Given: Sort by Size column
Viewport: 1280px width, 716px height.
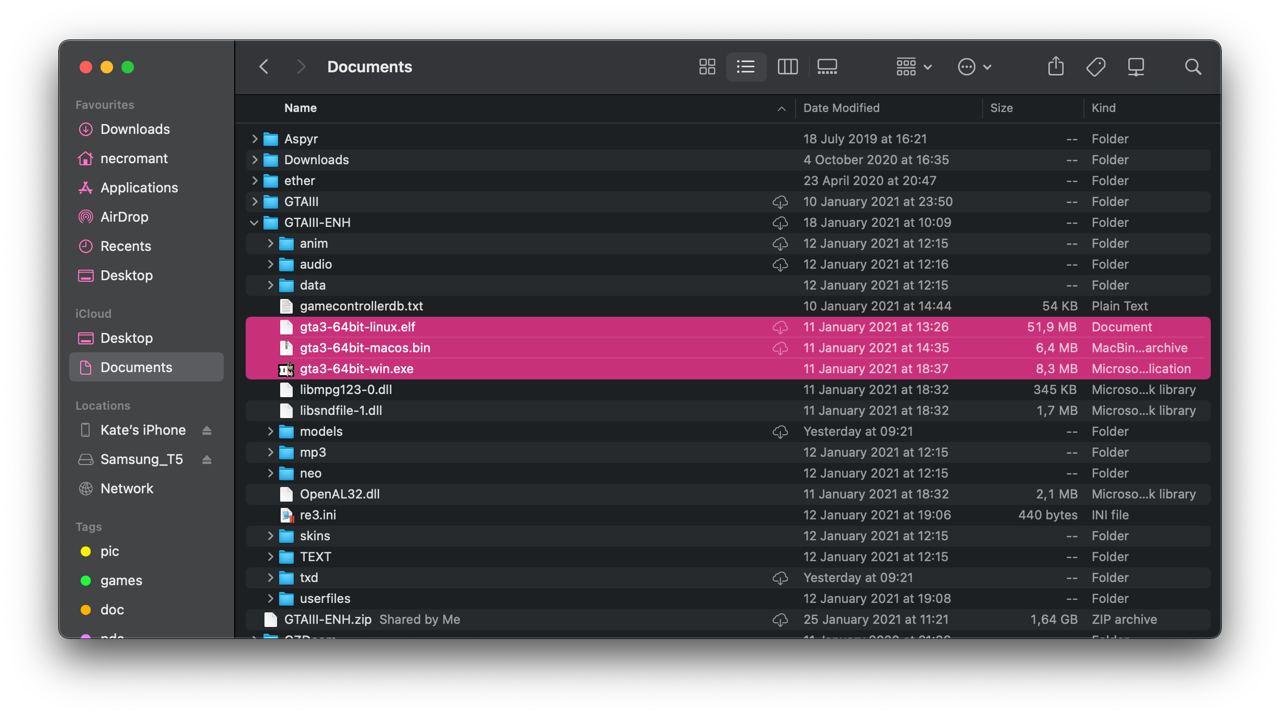Looking at the screenshot, I should [1001, 108].
